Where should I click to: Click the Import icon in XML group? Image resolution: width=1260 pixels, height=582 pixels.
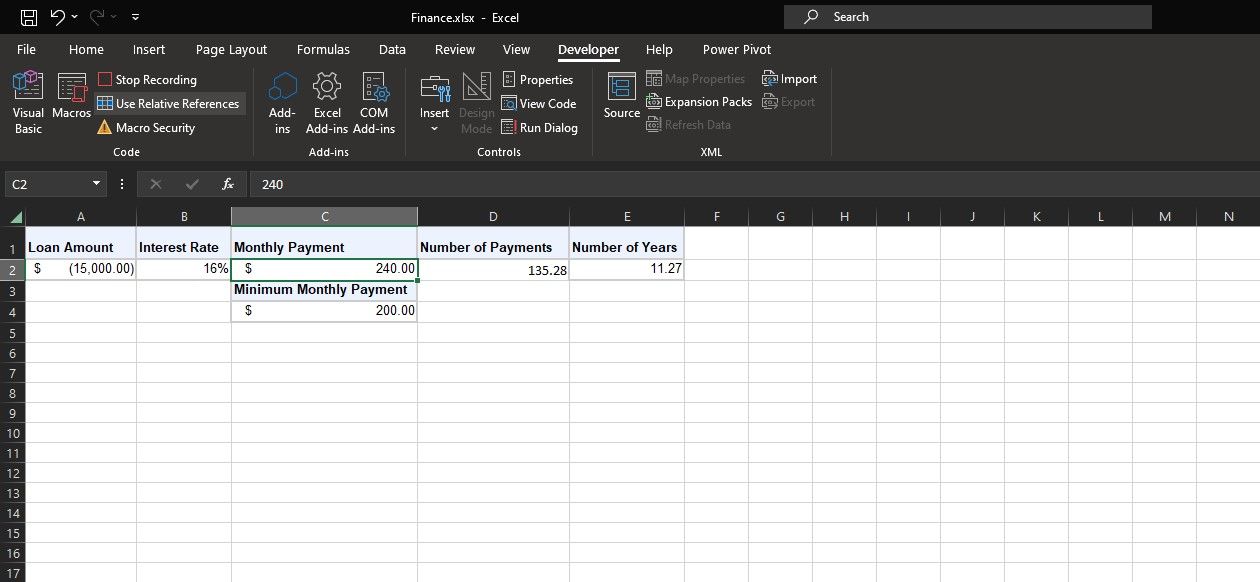click(789, 78)
